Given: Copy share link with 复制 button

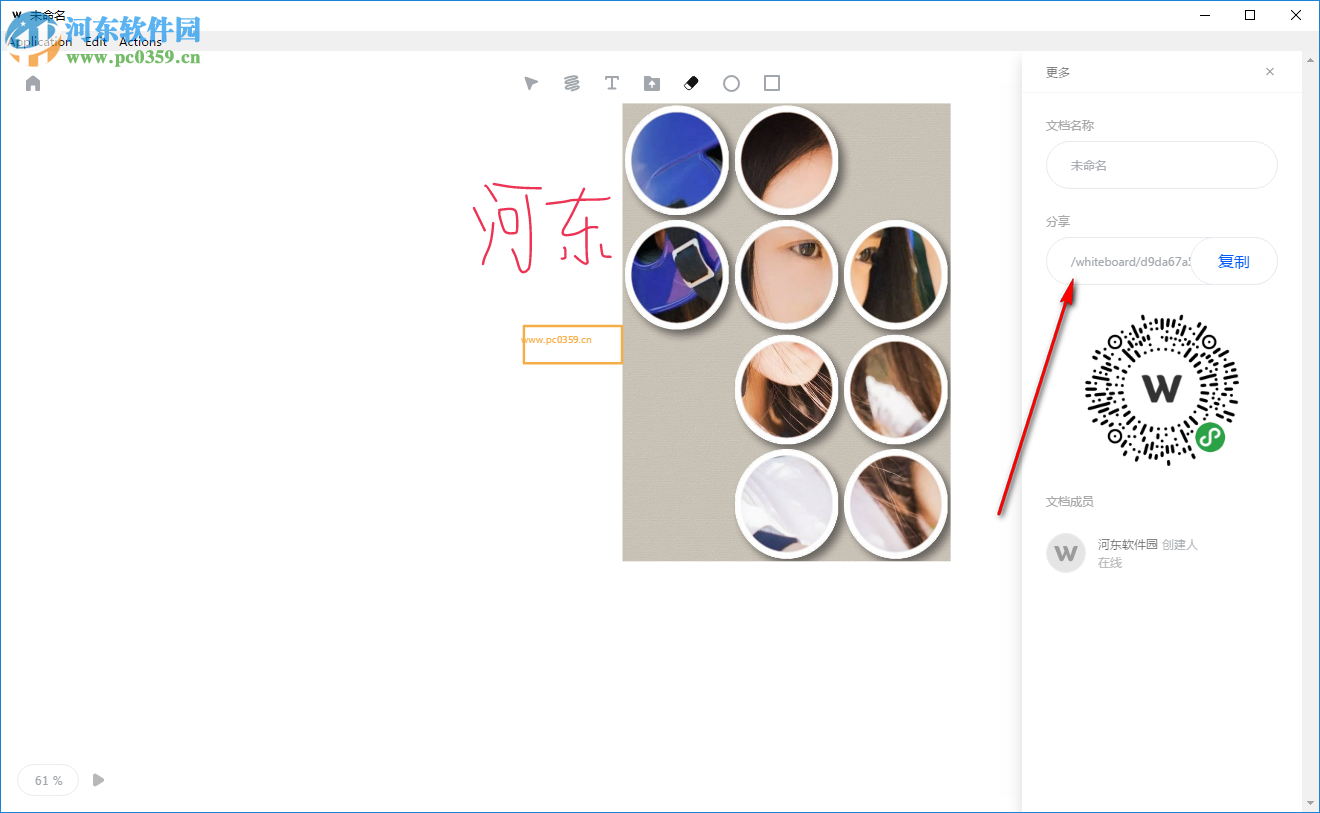Looking at the screenshot, I should coord(1234,261).
